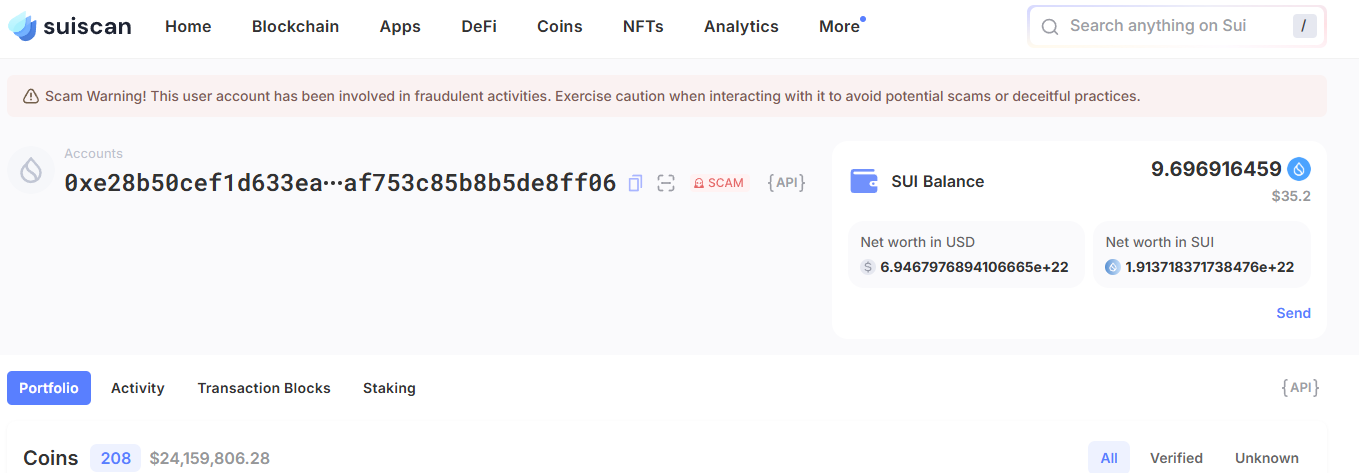Open the Transaction Blocks tab
The width and height of the screenshot is (1359, 473).
264,388
